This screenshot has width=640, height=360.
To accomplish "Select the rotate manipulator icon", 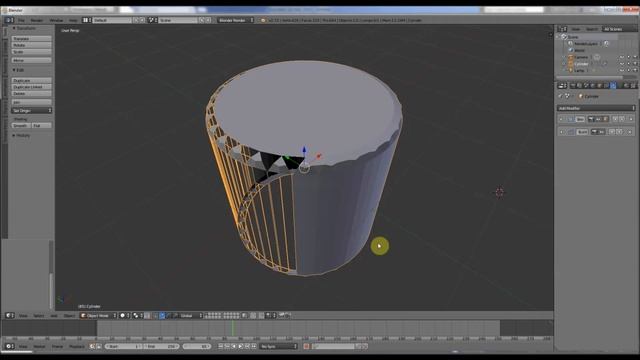I will 169,316.
